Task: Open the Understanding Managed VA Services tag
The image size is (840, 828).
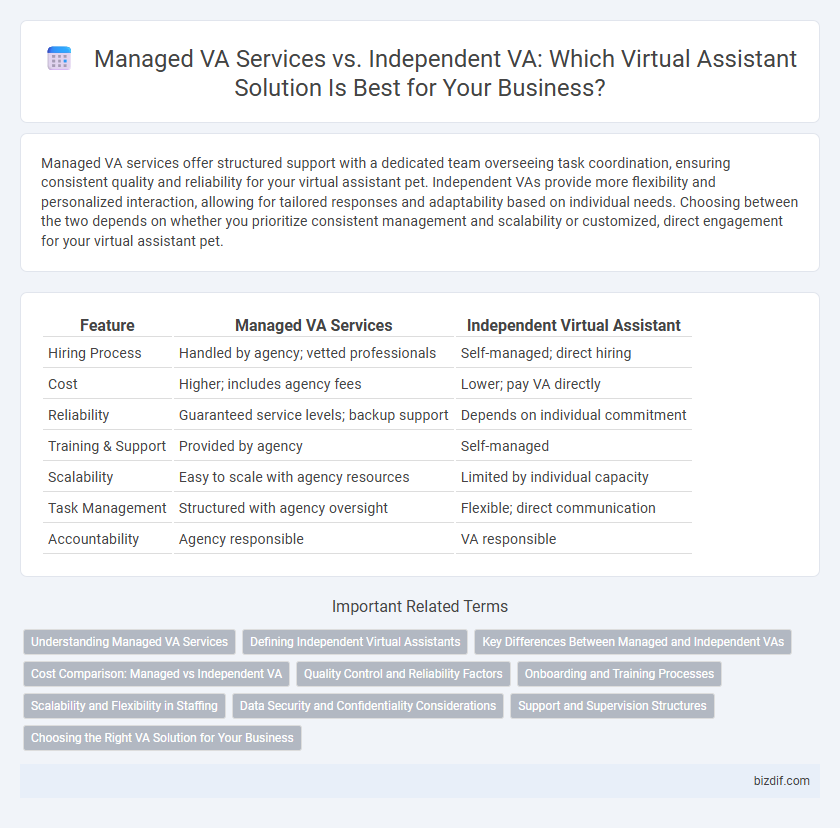Action: (129, 642)
